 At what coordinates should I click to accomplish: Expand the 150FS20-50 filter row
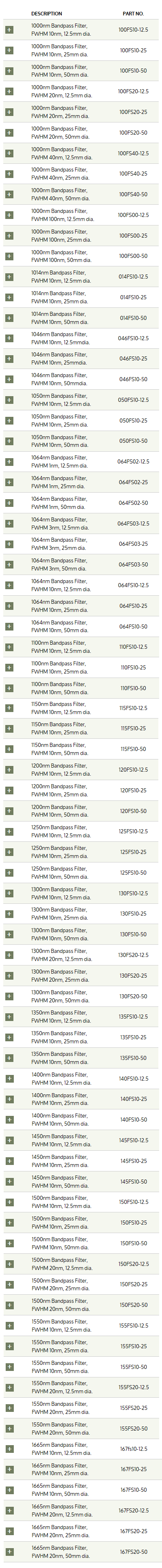9,1305
